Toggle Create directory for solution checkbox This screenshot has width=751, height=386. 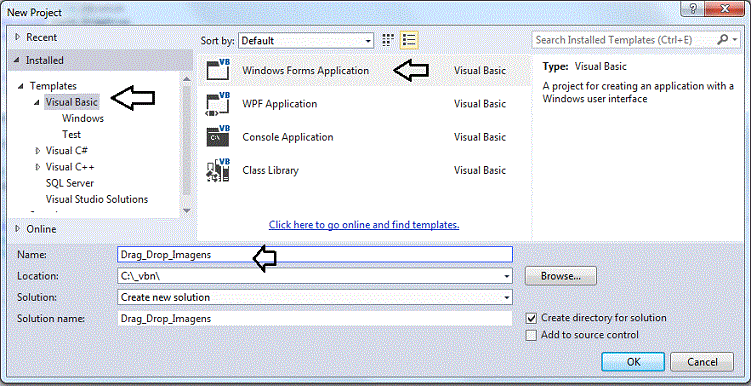[531, 318]
